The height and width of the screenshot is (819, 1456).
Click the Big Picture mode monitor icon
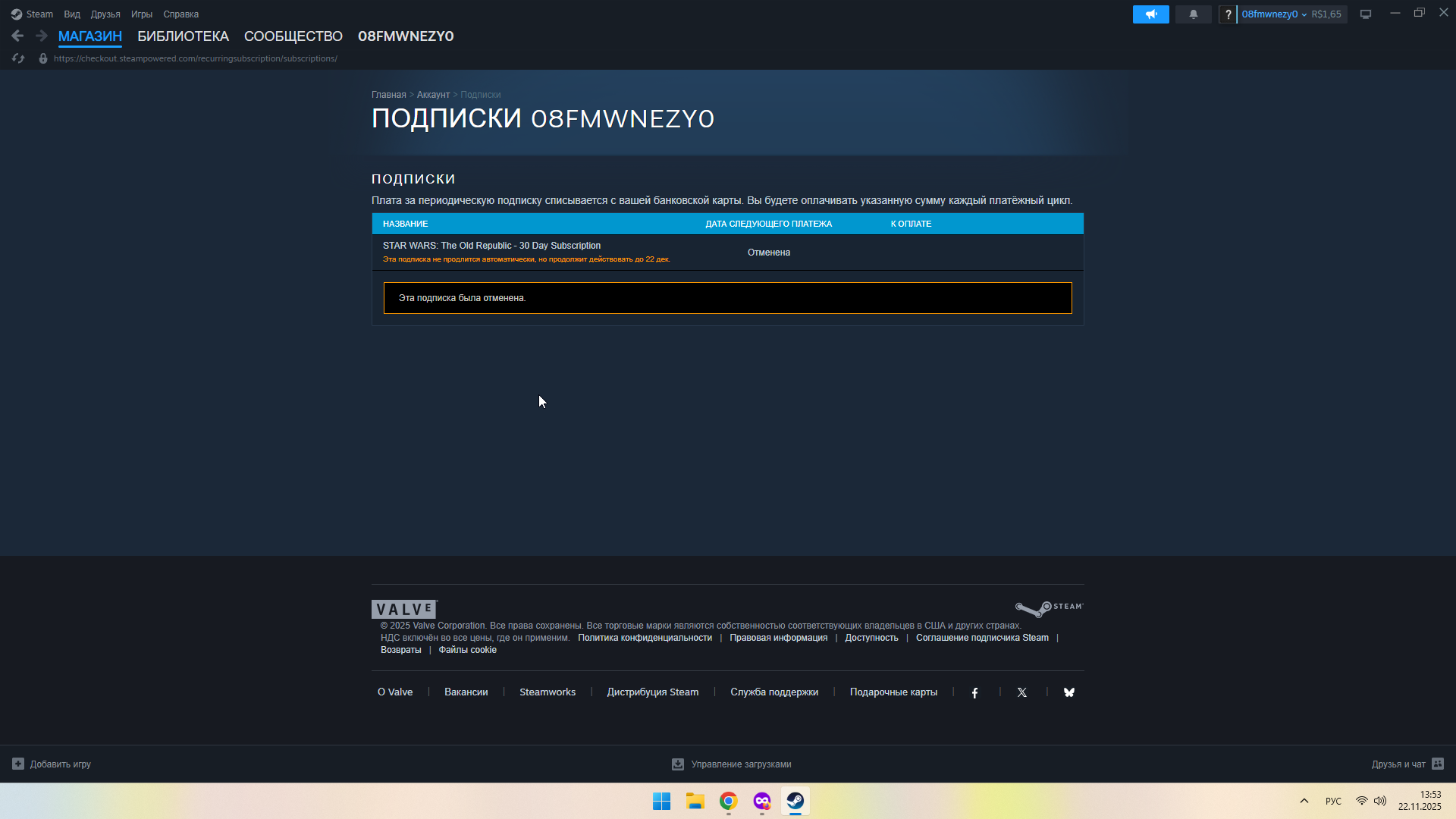tap(1365, 14)
